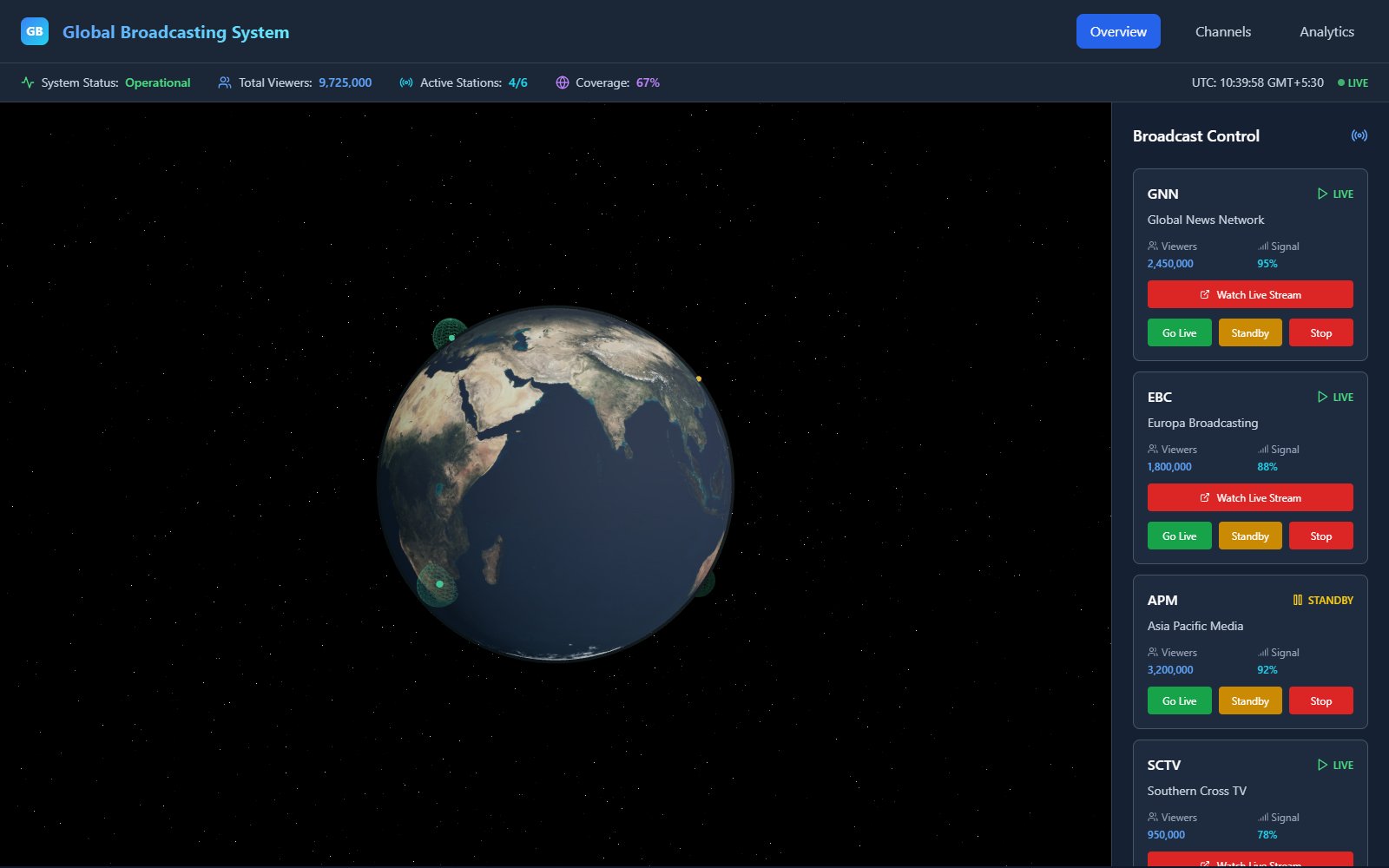The height and width of the screenshot is (868, 1389).
Task: Set APM to Go Live
Action: tap(1180, 700)
